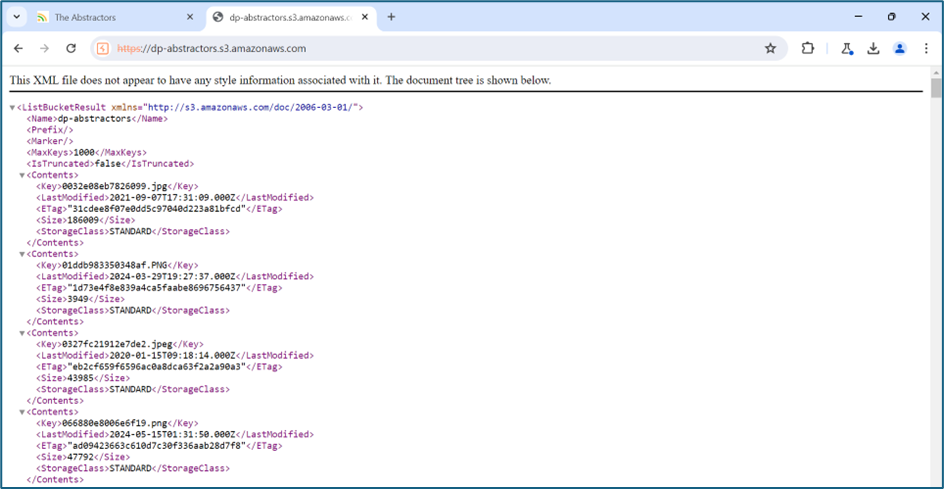Image resolution: width=944 pixels, height=489 pixels.
Task: Click the date 2021-09-07T17:31:09.000Z
Action: (172, 198)
